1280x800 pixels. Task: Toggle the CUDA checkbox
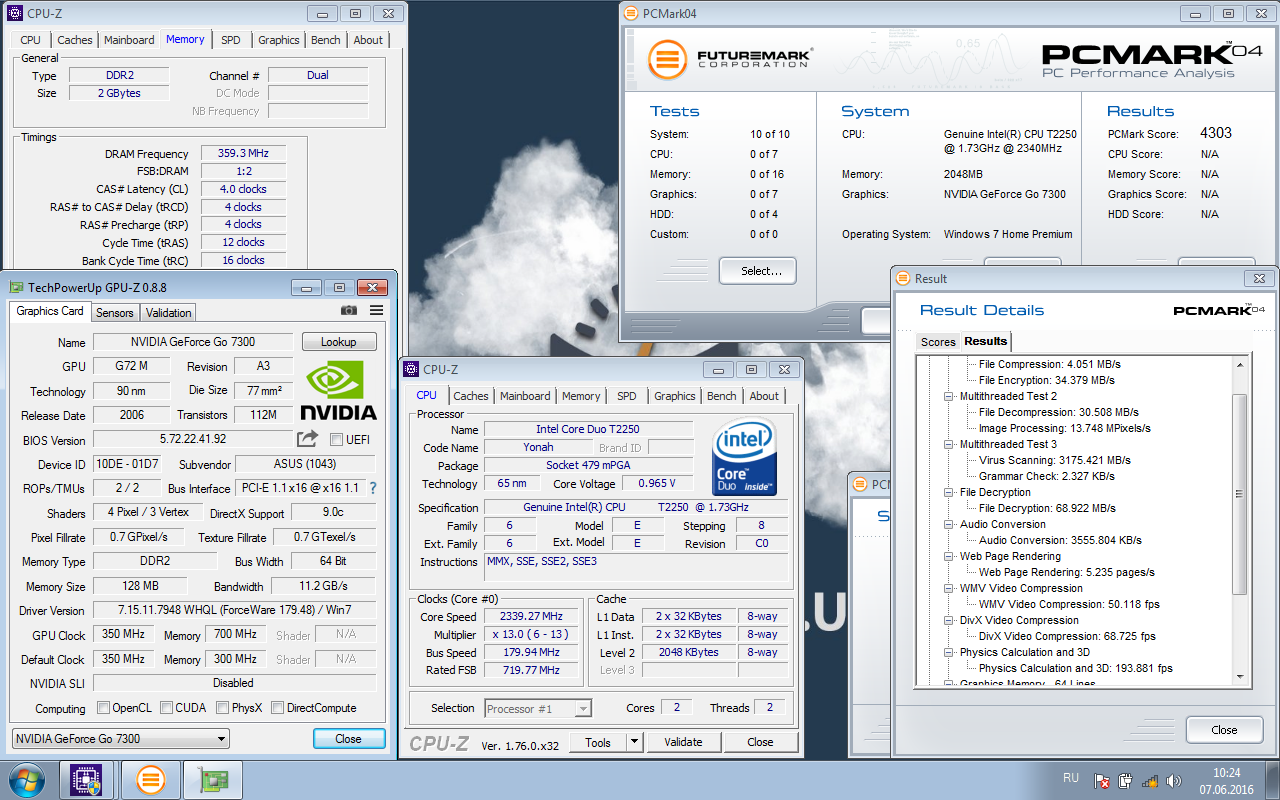(x=167, y=708)
